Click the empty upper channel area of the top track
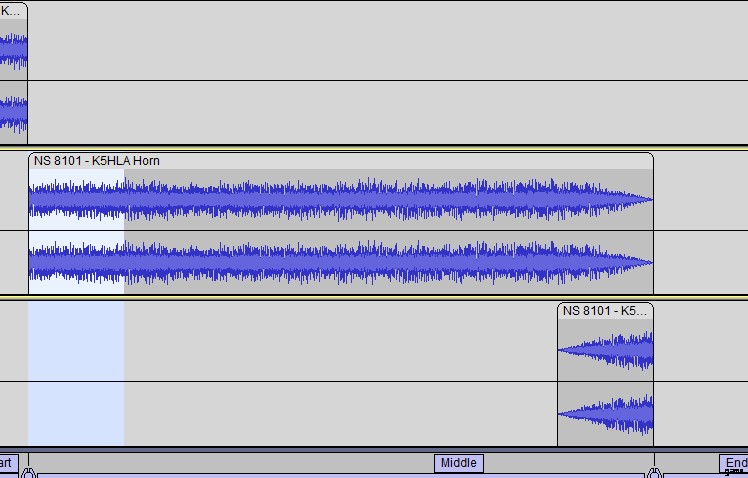The height and width of the screenshot is (478, 748). pyautogui.click(x=380, y=42)
